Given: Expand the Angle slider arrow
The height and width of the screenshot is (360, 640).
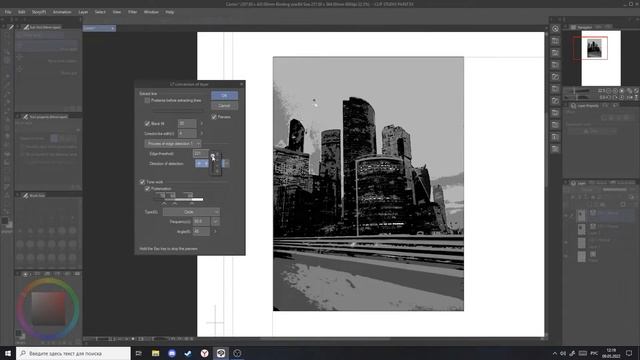Looking at the screenshot, I should tap(215, 231).
